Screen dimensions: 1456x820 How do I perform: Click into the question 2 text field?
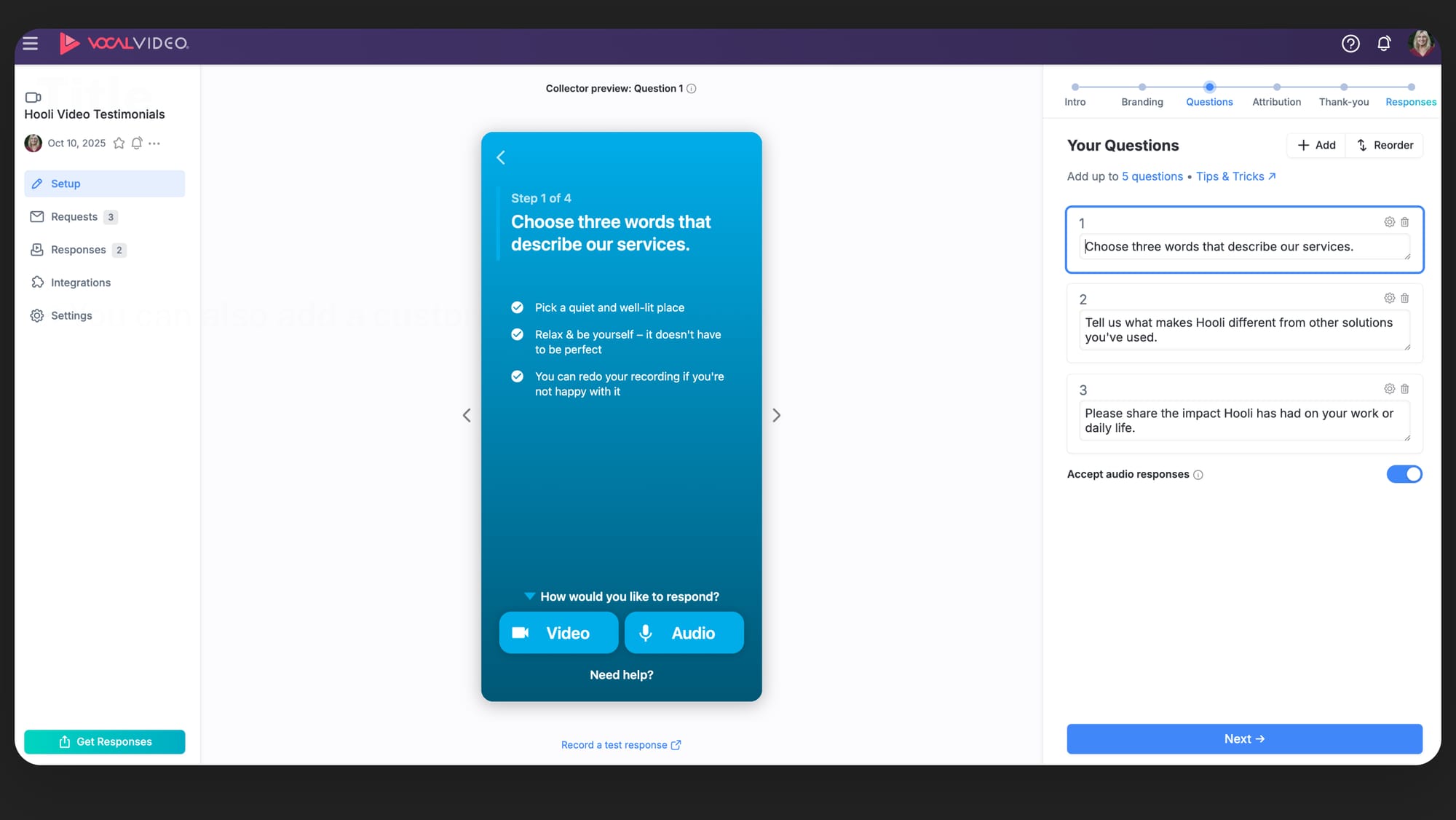pos(1243,330)
